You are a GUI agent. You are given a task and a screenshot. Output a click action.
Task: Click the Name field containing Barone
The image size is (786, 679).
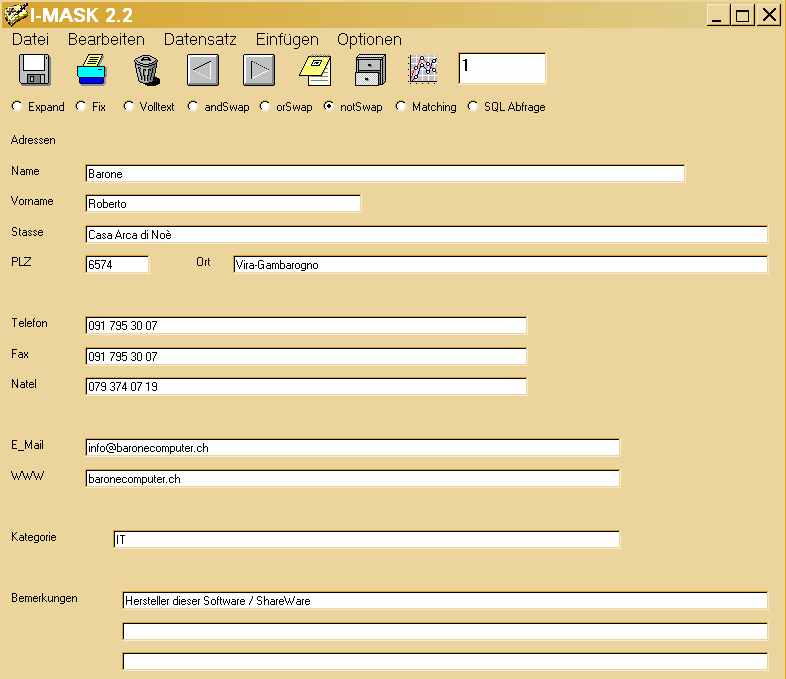point(385,173)
